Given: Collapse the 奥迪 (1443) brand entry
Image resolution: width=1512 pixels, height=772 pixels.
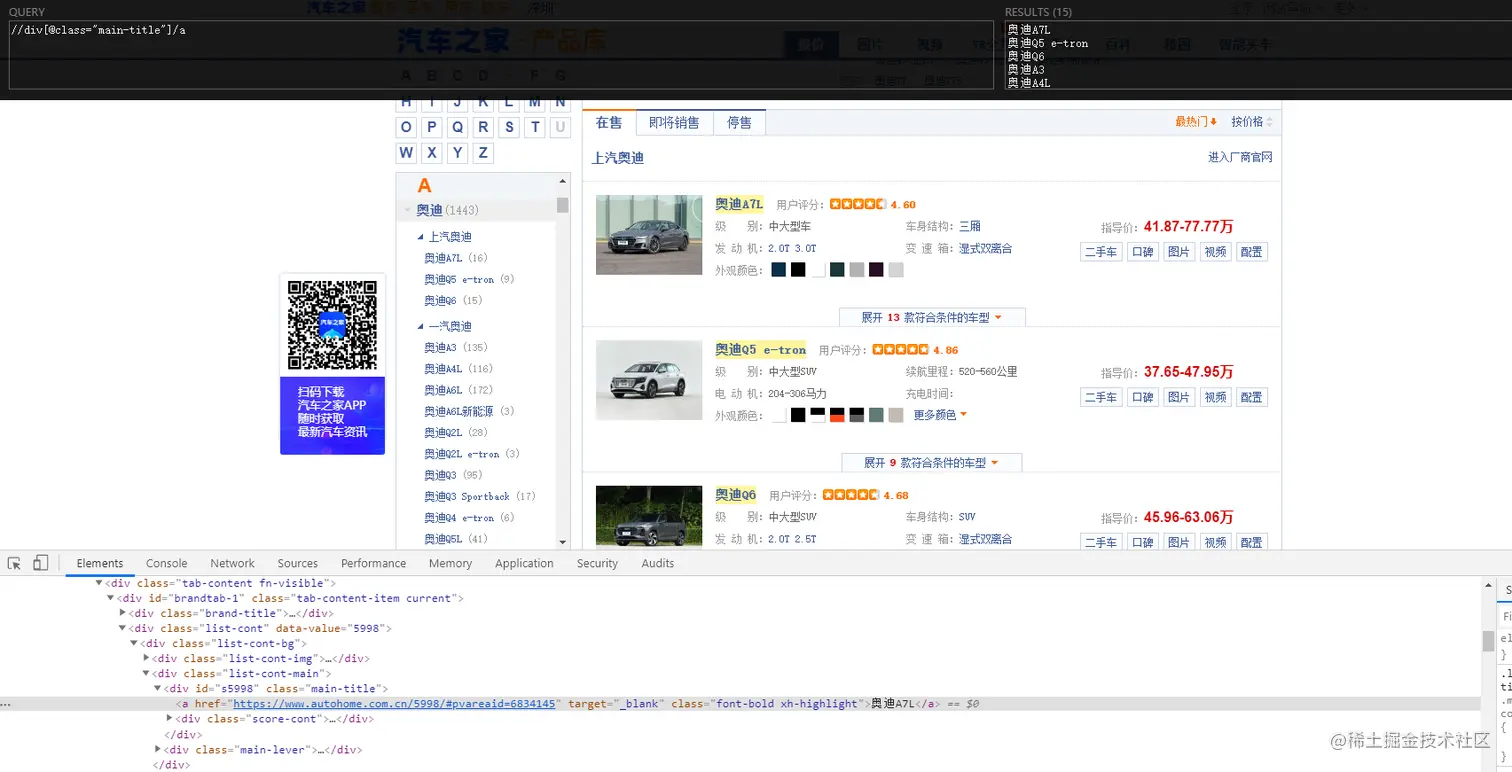Looking at the screenshot, I should pyautogui.click(x=407, y=210).
